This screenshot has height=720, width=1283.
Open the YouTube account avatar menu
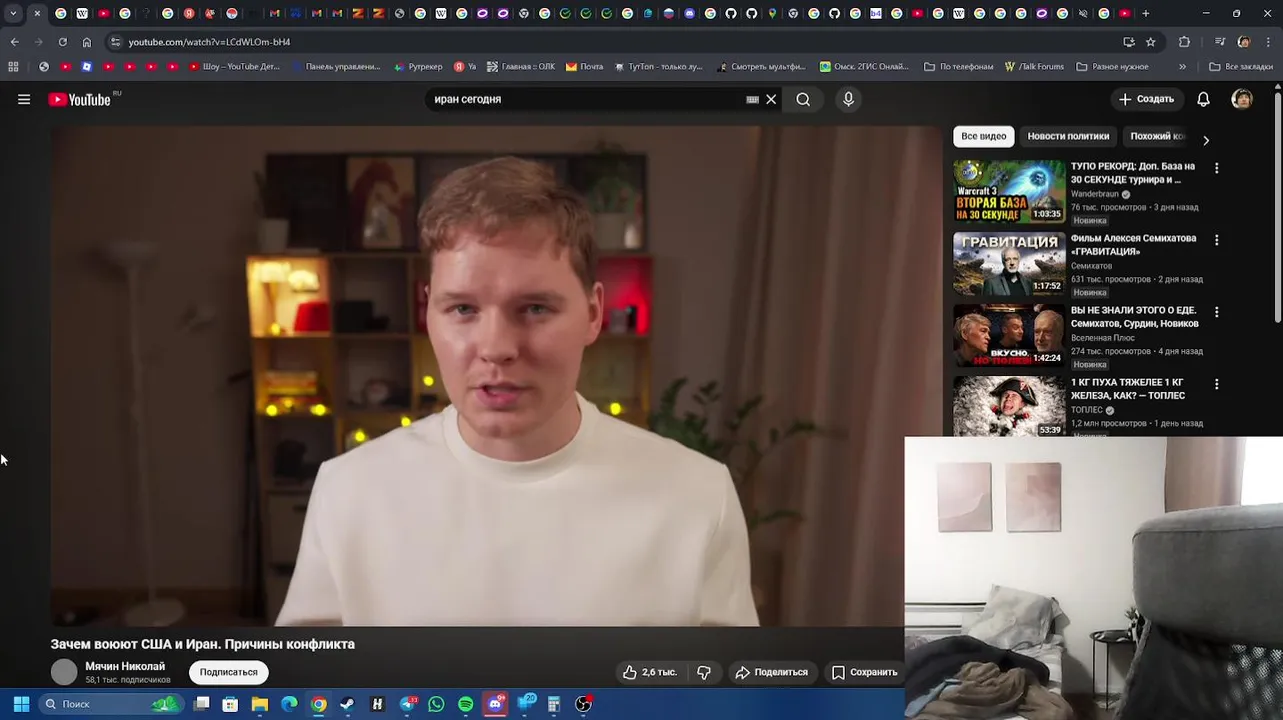pos(1242,99)
